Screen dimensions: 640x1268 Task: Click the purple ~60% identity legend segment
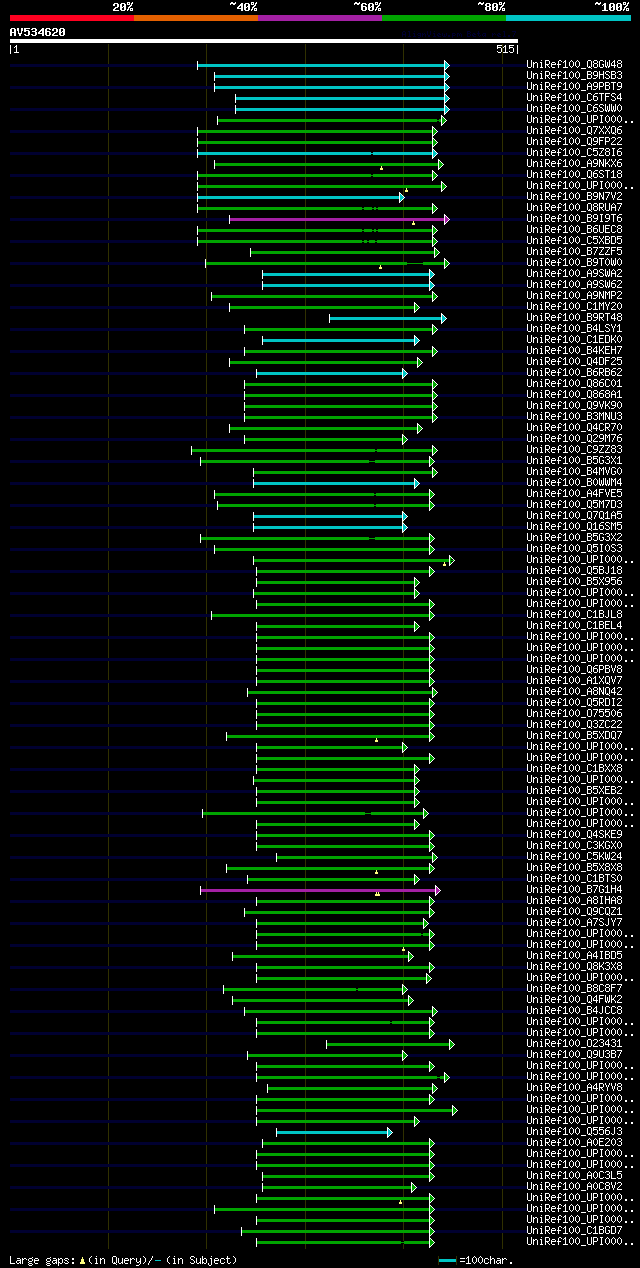click(319, 18)
